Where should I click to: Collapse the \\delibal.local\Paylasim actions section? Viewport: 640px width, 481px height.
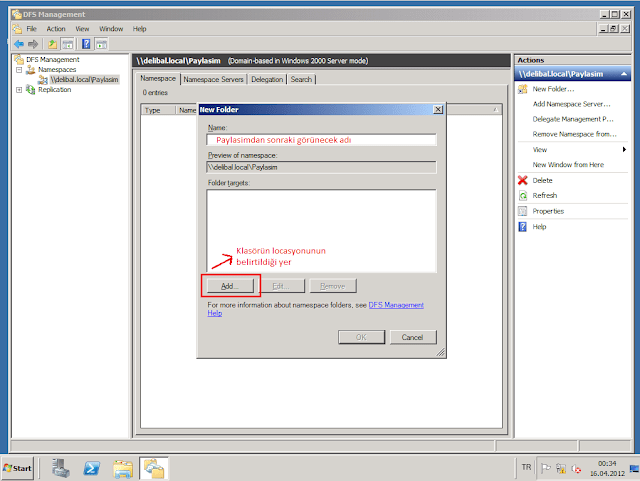point(624,74)
